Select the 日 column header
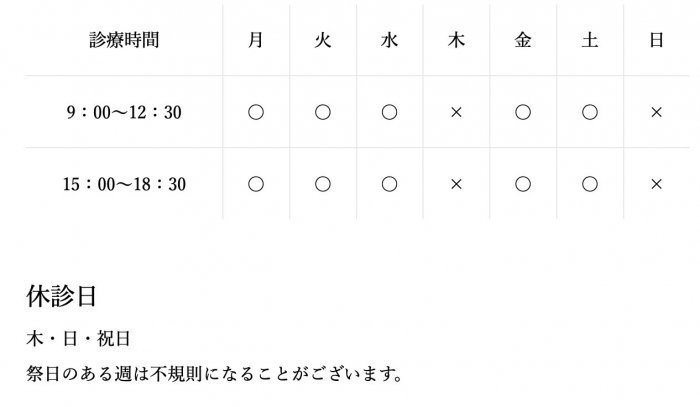The height and width of the screenshot is (407, 700). [656, 40]
